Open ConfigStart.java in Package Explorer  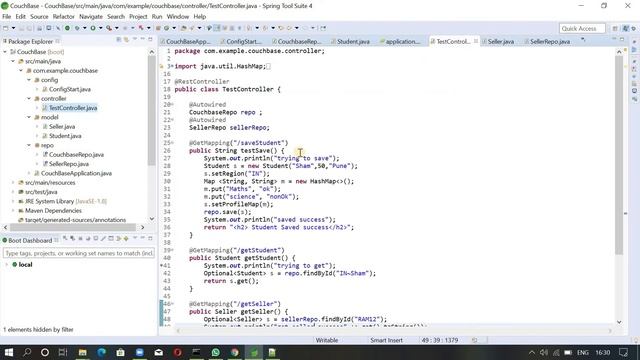click(70, 89)
